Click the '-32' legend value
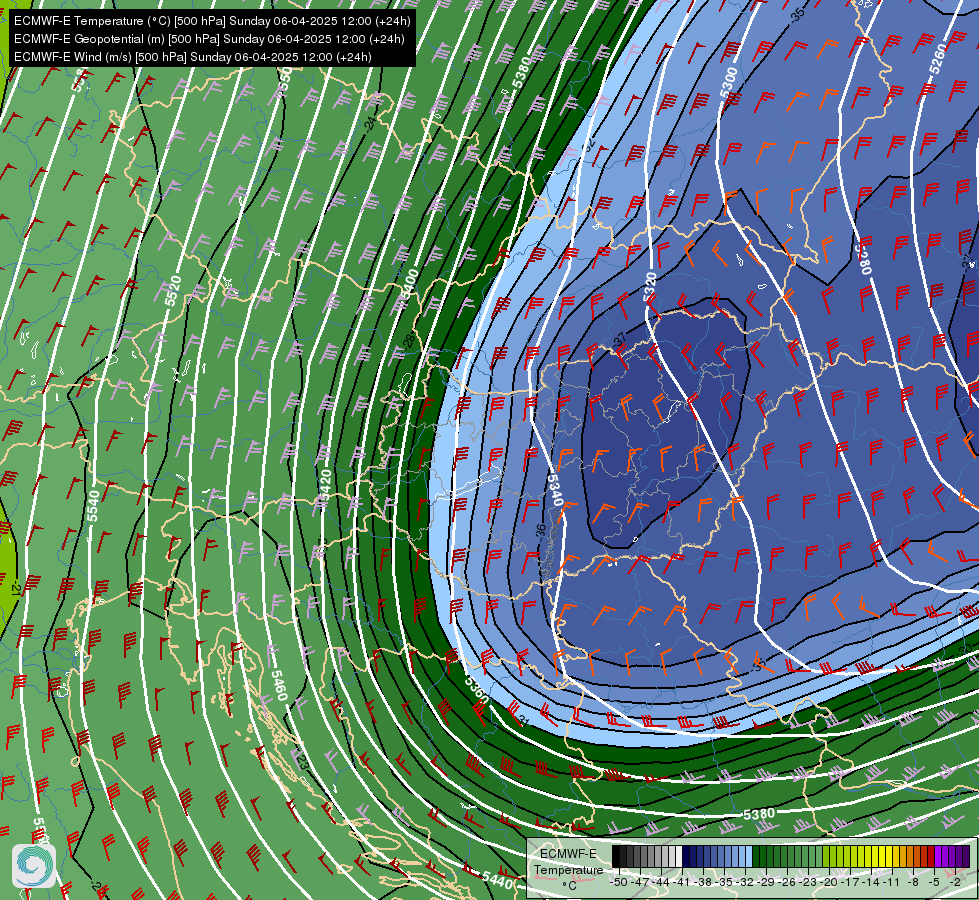This screenshot has height=900, width=979. 745,883
